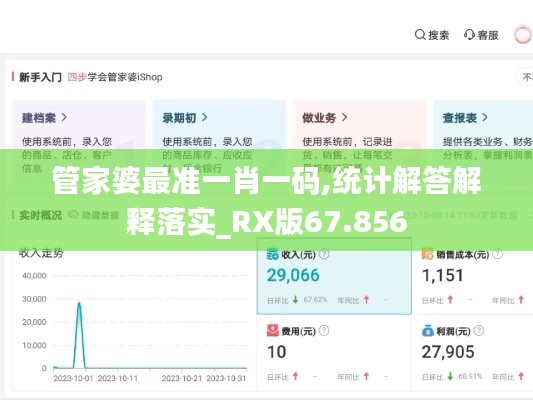Click the 利润 money bag icon
The height and width of the screenshot is (400, 533).
click(x=427, y=331)
